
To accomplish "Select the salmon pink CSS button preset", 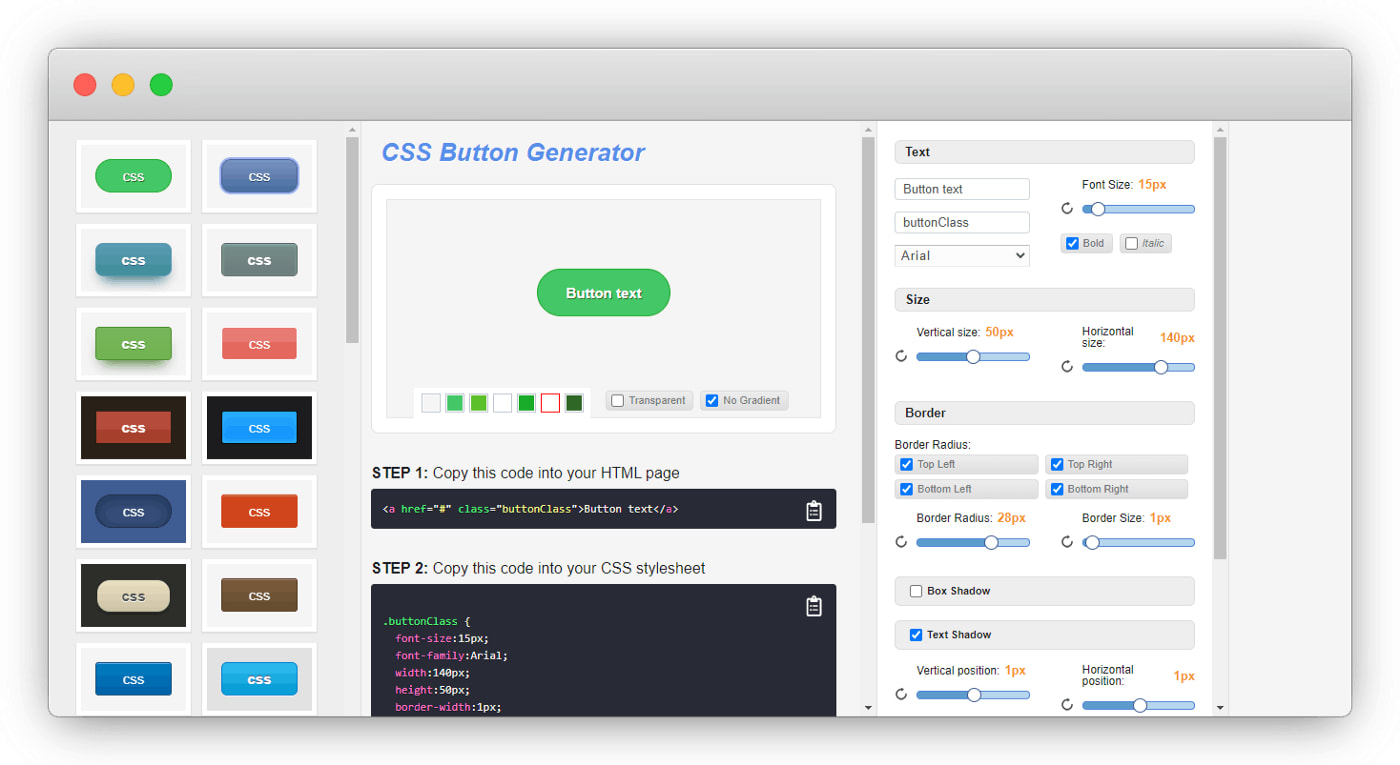I will point(259,344).
